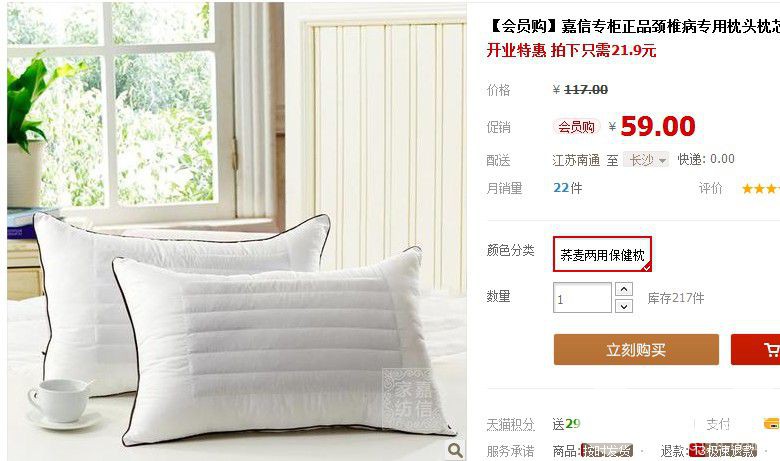Click the 按时发货 service badge
The image size is (780, 461).
tap(607, 451)
